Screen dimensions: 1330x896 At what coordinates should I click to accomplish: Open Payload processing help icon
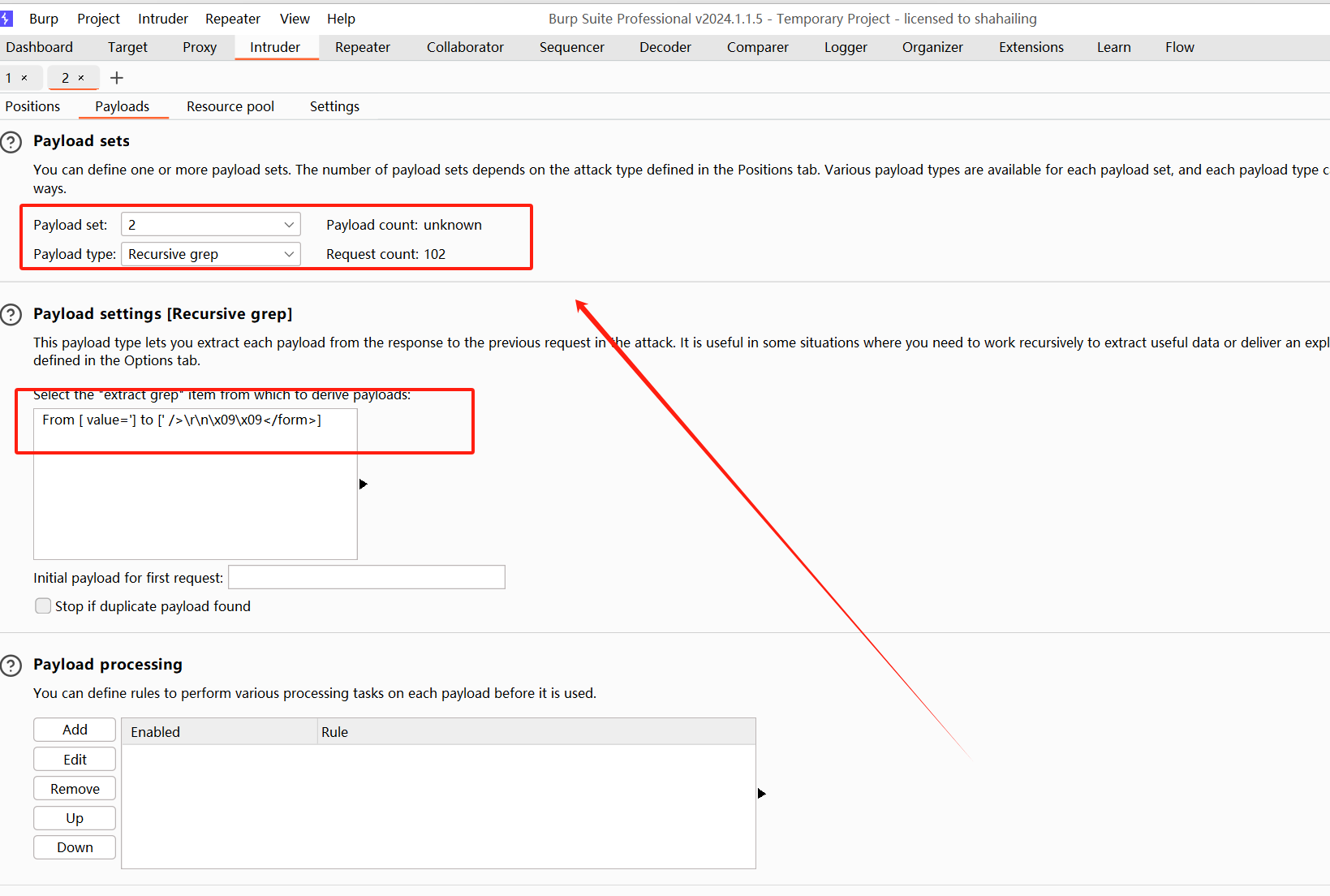[11, 666]
